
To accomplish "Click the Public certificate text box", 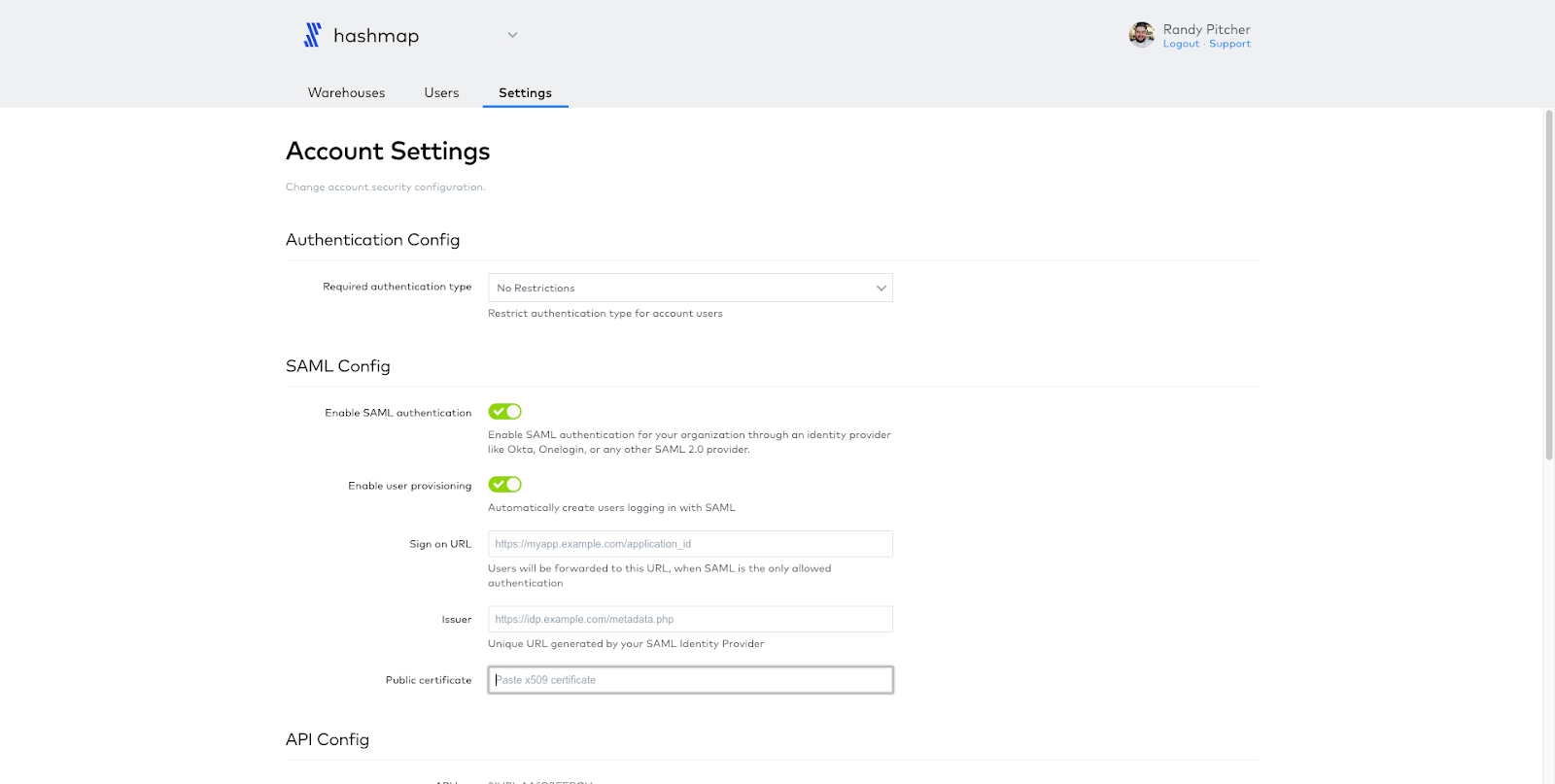I will (690, 680).
